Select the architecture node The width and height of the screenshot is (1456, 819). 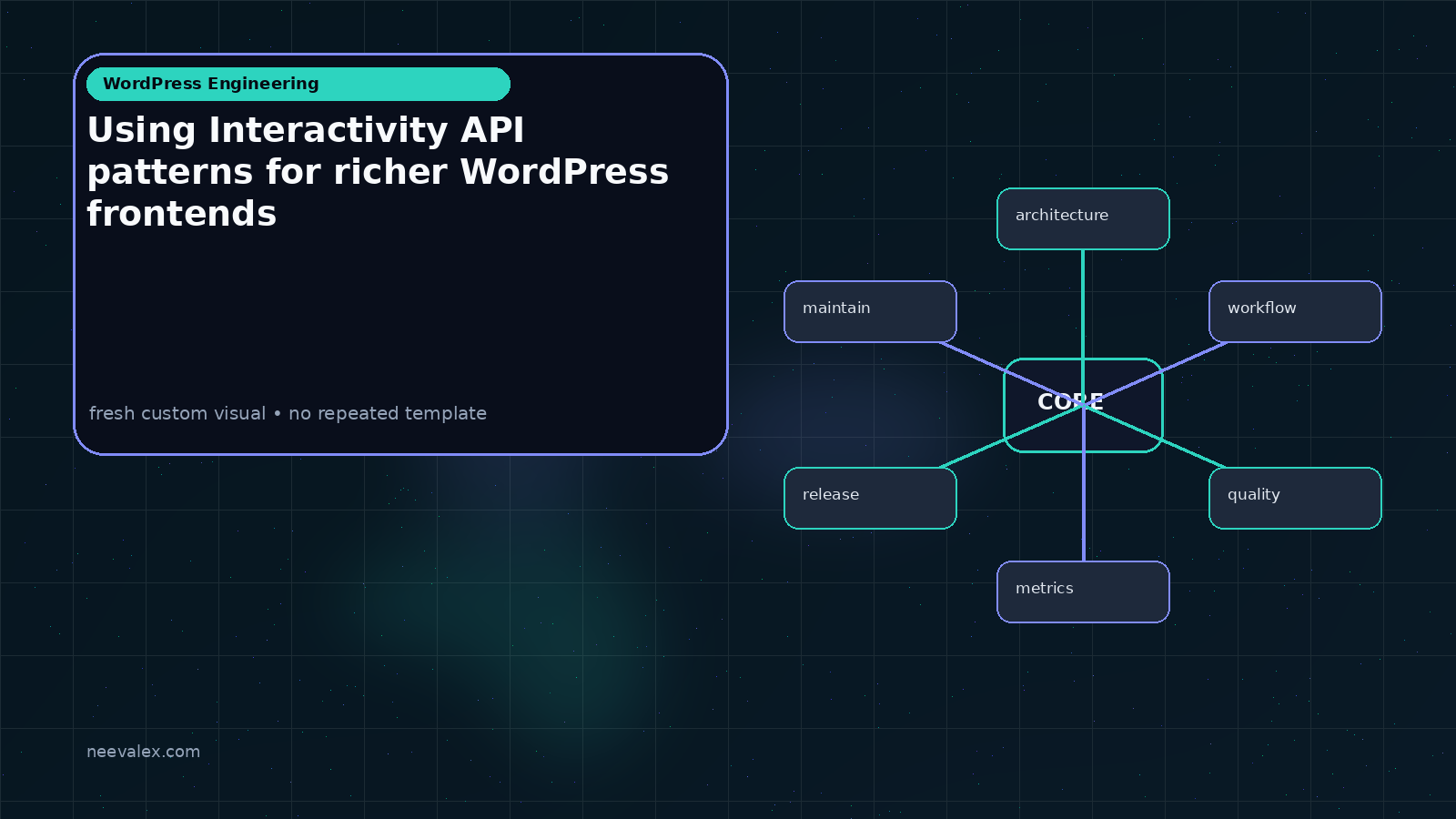click(x=1083, y=218)
